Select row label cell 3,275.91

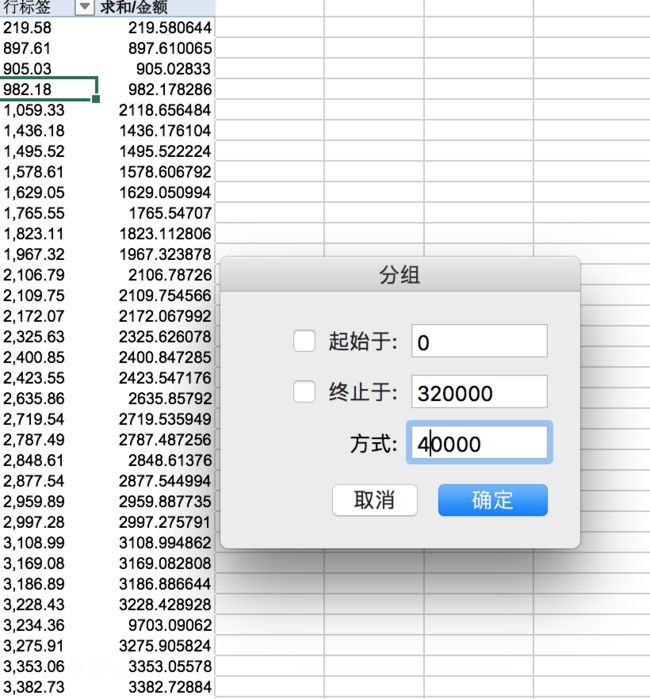(x=49, y=646)
